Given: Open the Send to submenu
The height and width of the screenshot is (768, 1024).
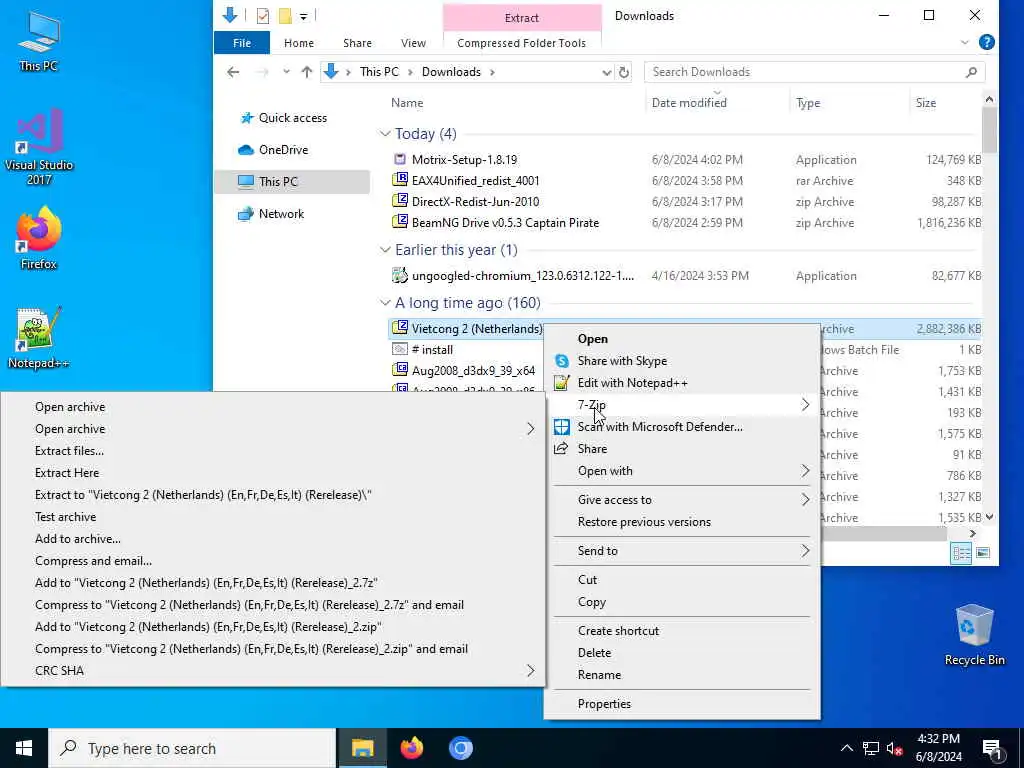Looking at the screenshot, I should tap(682, 551).
